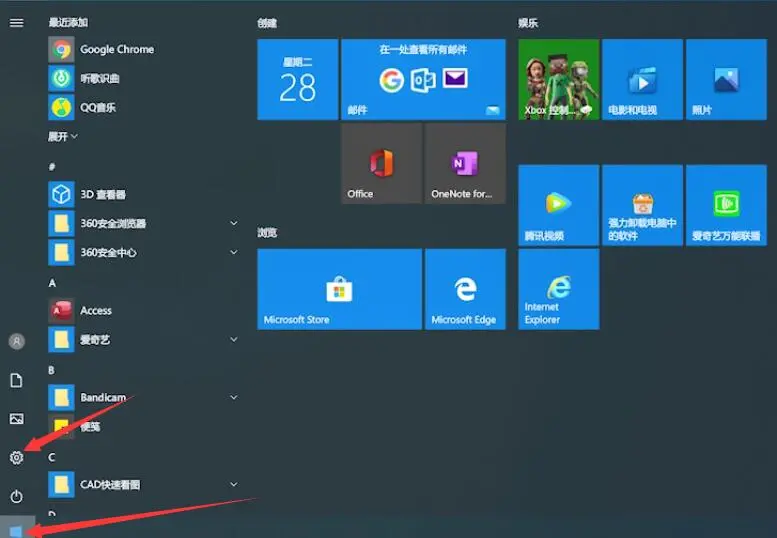
Task: Open the Xbox 控制台 tile
Action: pos(558,79)
